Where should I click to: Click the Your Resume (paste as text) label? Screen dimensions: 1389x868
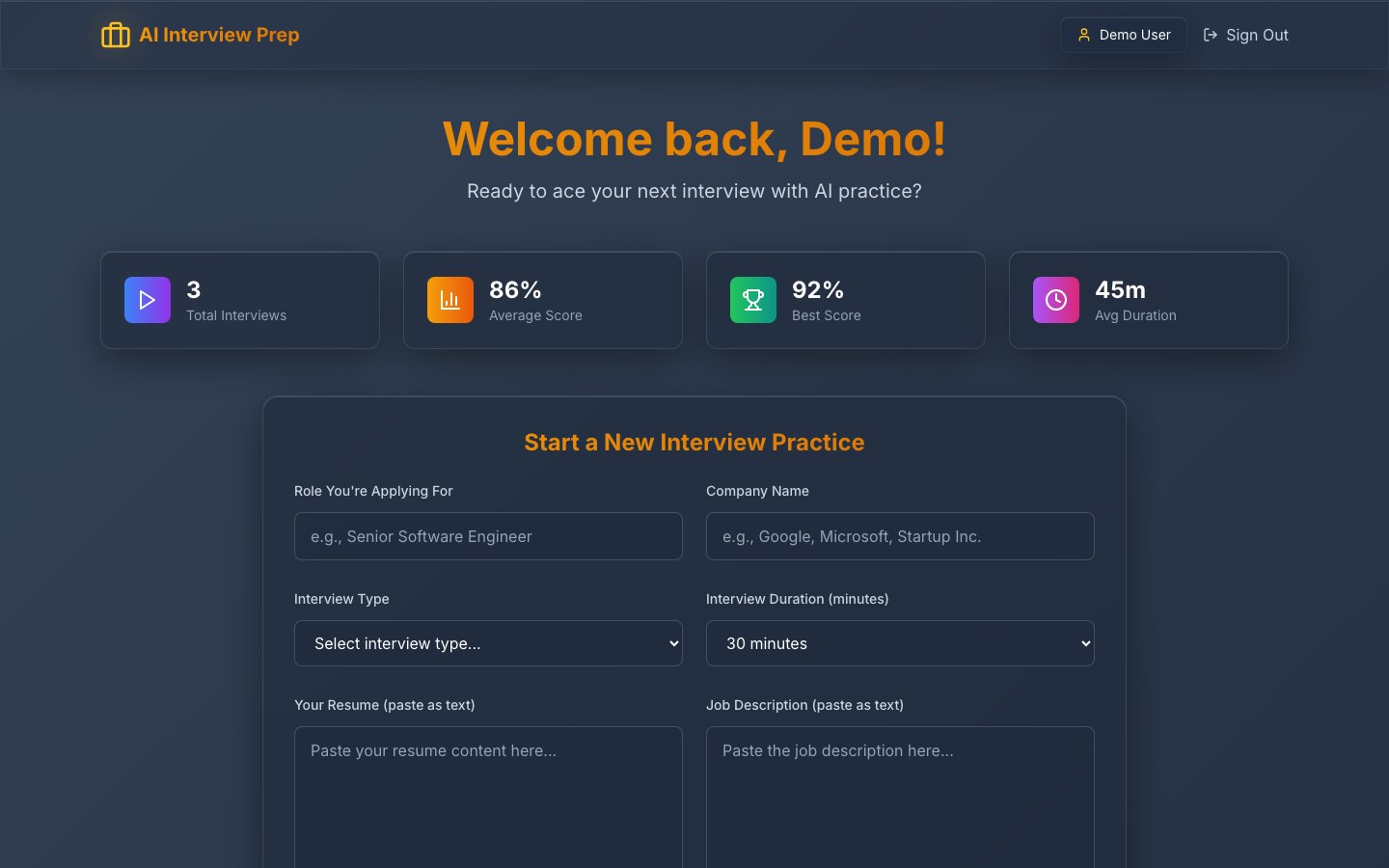coord(385,705)
